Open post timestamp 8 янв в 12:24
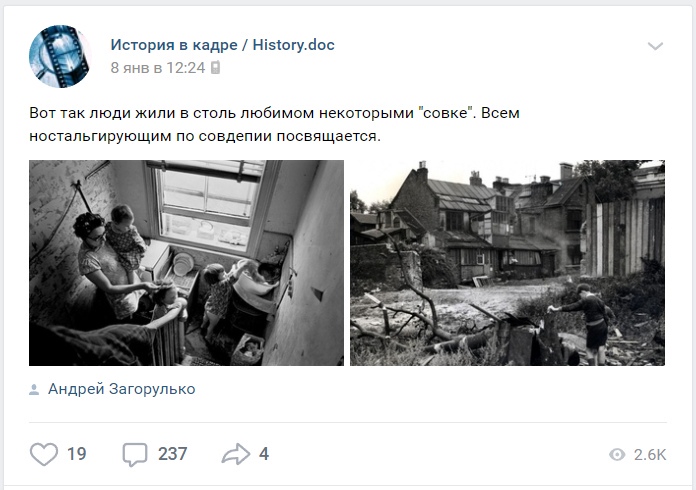The image size is (696, 490). [158, 67]
